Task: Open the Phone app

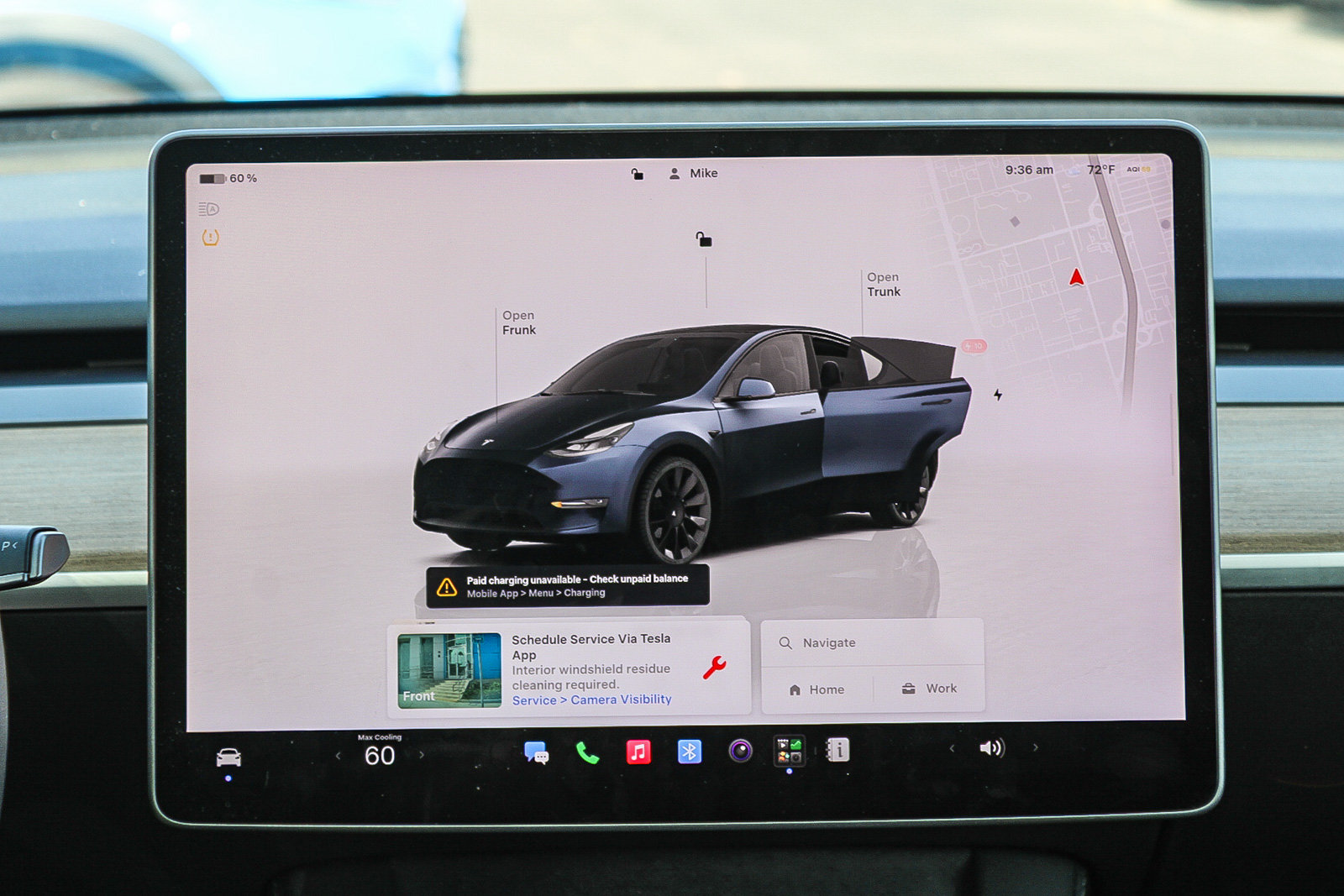Action: tap(587, 752)
